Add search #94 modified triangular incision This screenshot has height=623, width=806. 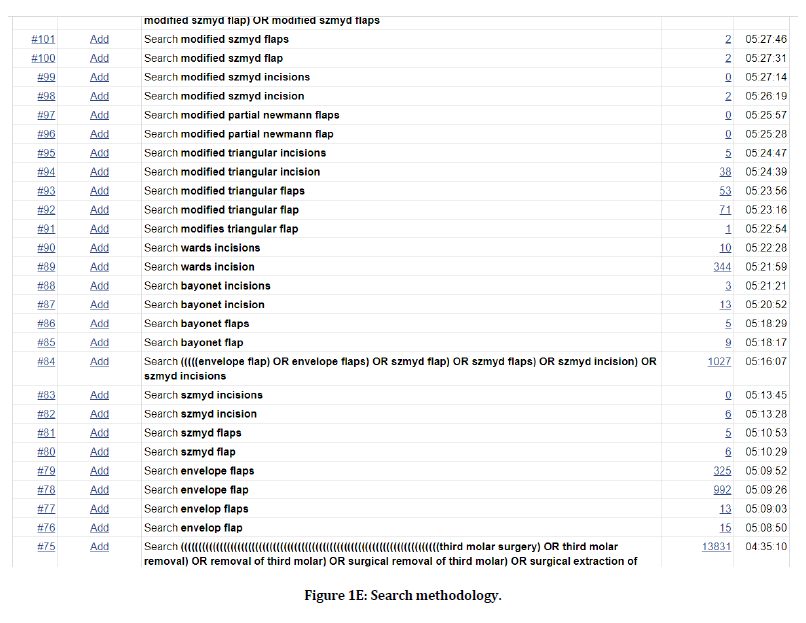[99, 172]
